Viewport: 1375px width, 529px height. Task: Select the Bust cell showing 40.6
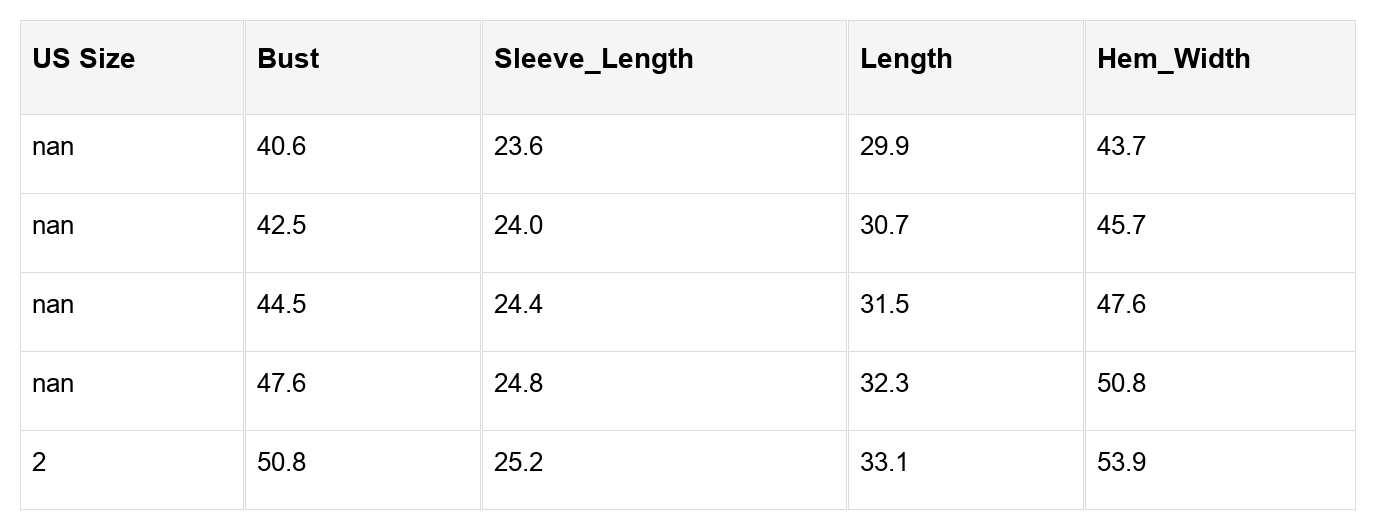tap(282, 147)
